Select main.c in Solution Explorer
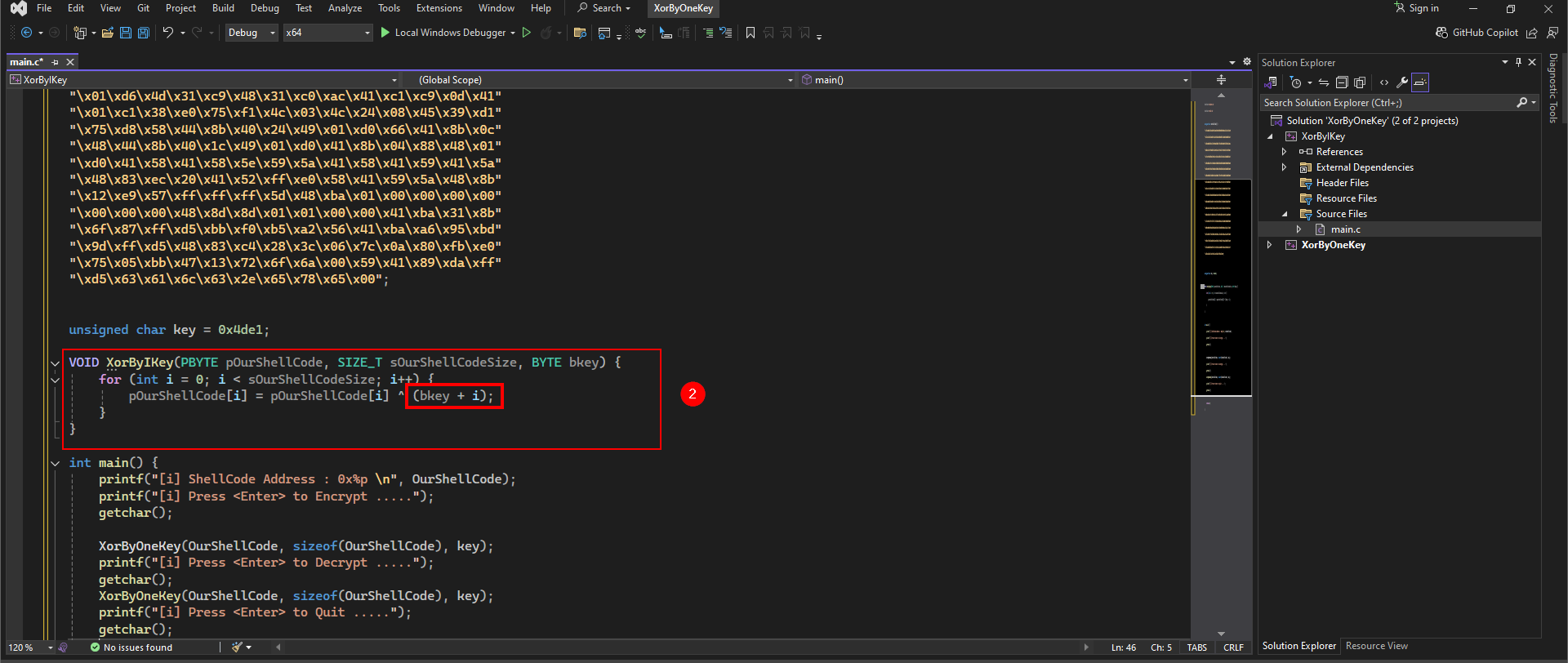The height and width of the screenshot is (663, 1568). coord(1346,229)
